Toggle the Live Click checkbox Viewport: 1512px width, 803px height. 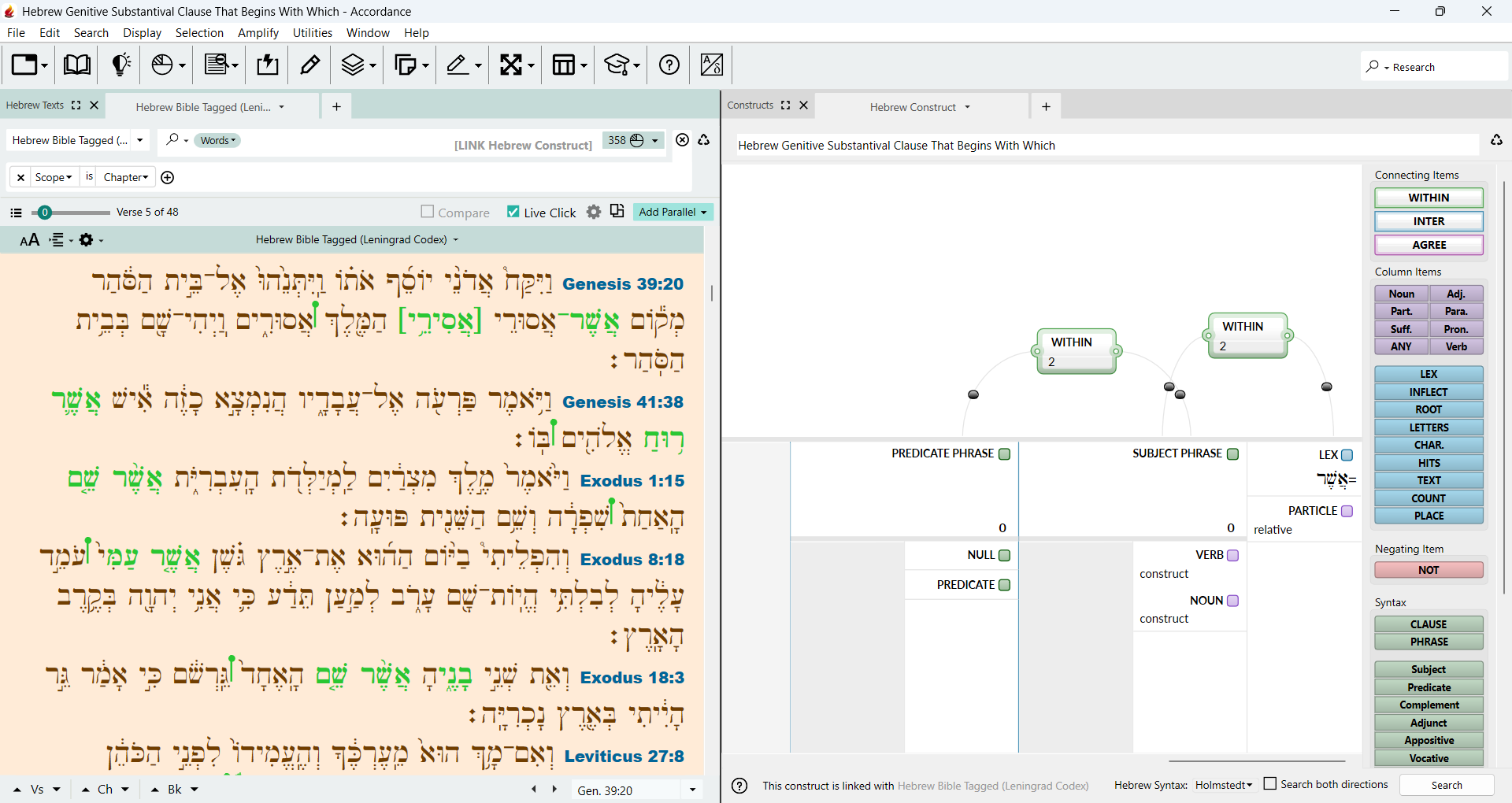point(513,212)
